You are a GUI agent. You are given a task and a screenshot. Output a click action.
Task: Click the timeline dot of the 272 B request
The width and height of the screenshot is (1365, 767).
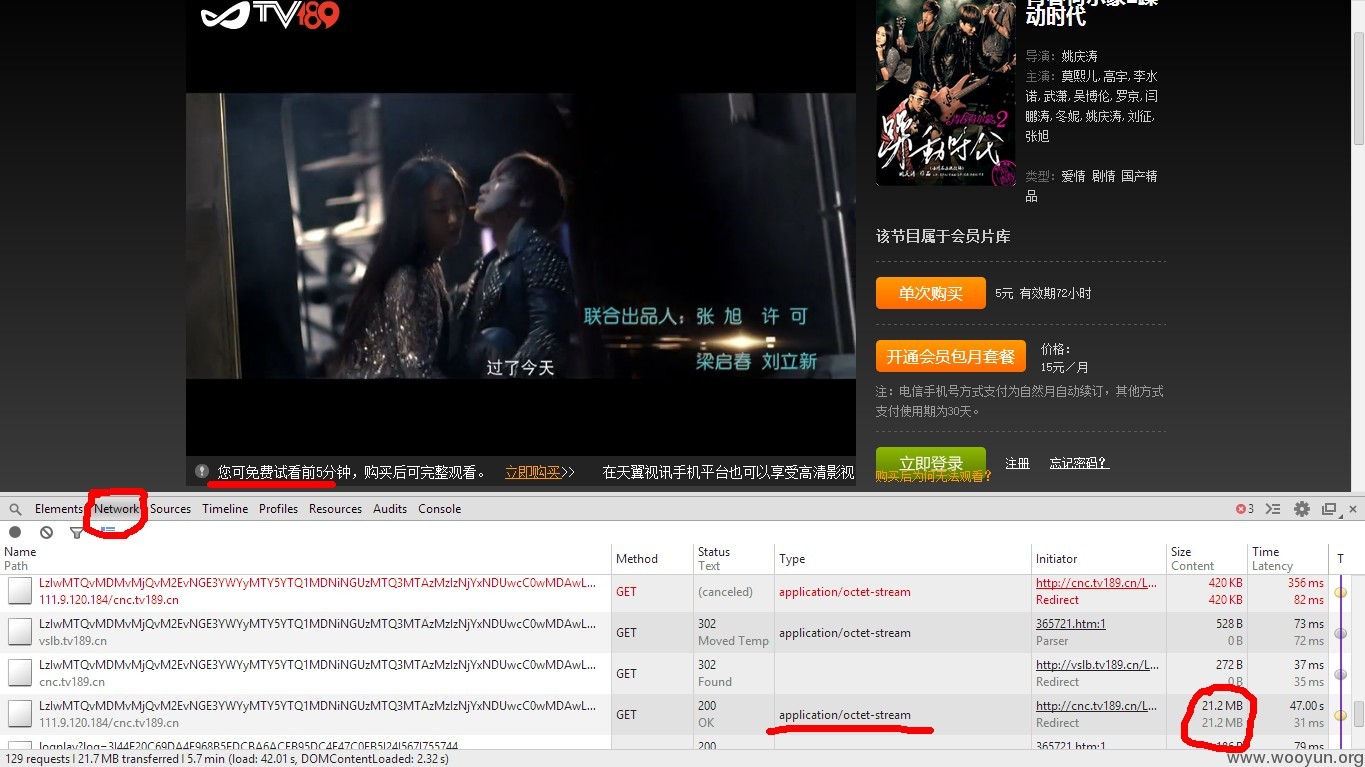pos(1340,674)
